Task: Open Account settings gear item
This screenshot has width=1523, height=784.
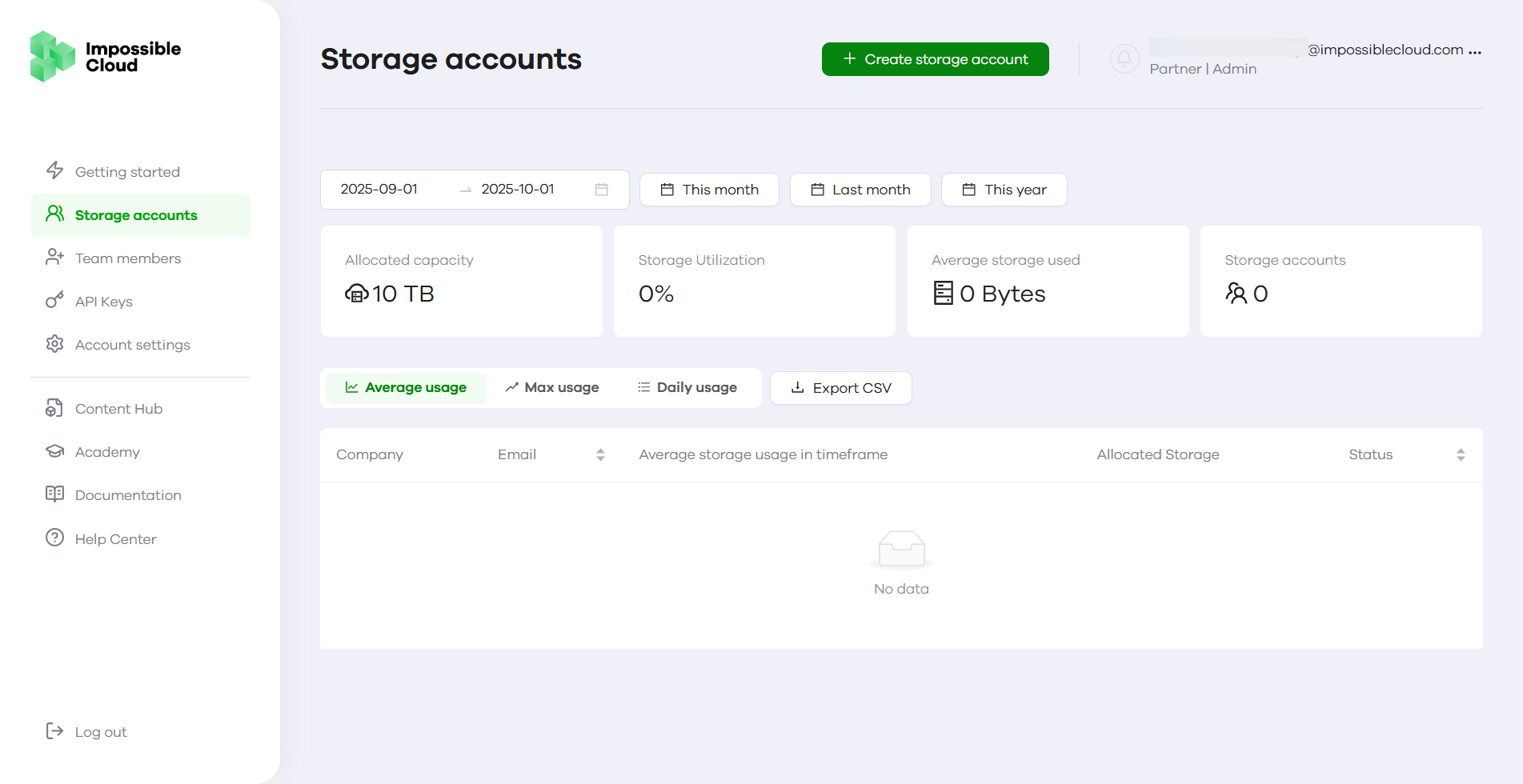Action: tap(132, 345)
